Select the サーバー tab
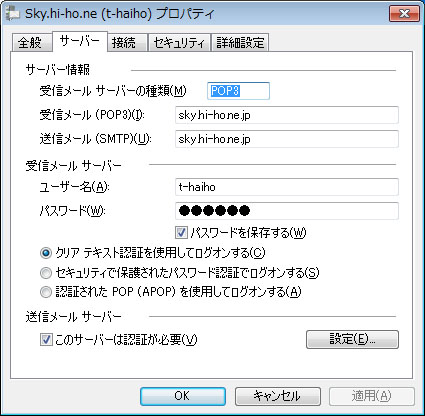Image resolution: width=425 pixels, height=416 pixels. pos(80,41)
